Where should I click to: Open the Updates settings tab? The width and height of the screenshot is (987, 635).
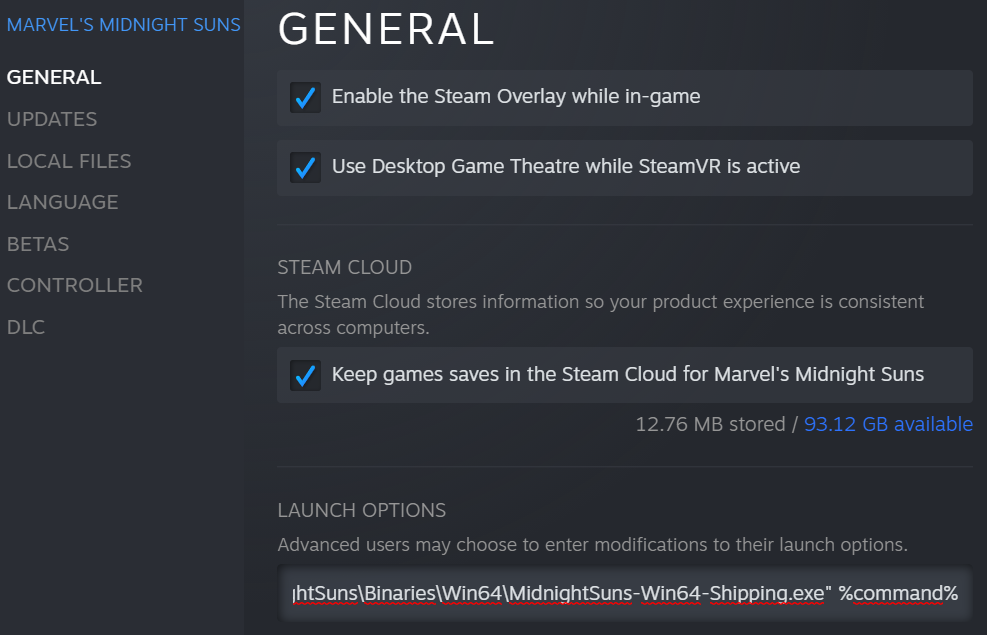pyautogui.click(x=52, y=119)
